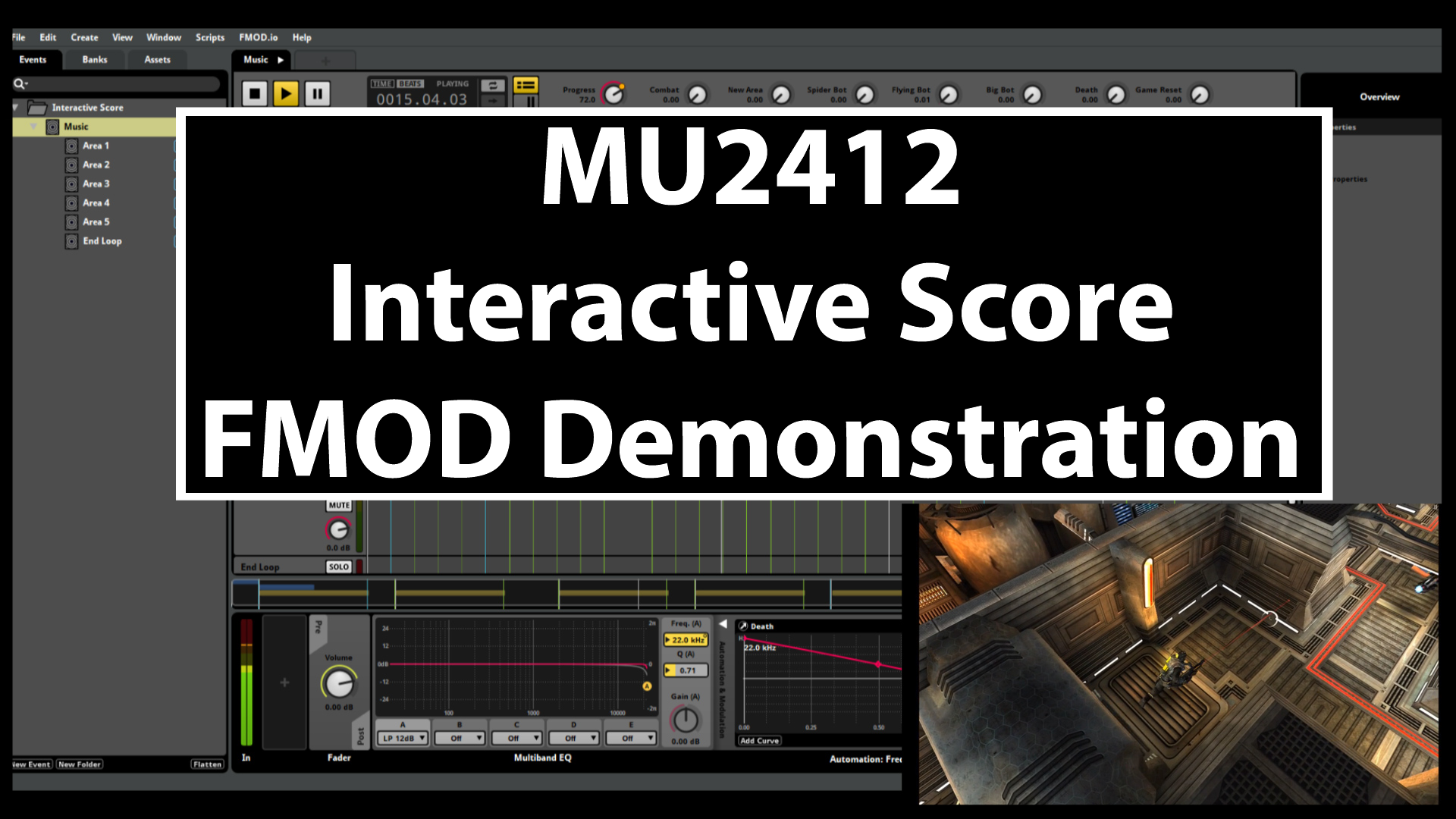Click the Gain (A) knob
This screenshot has height=819, width=1456.
click(686, 720)
